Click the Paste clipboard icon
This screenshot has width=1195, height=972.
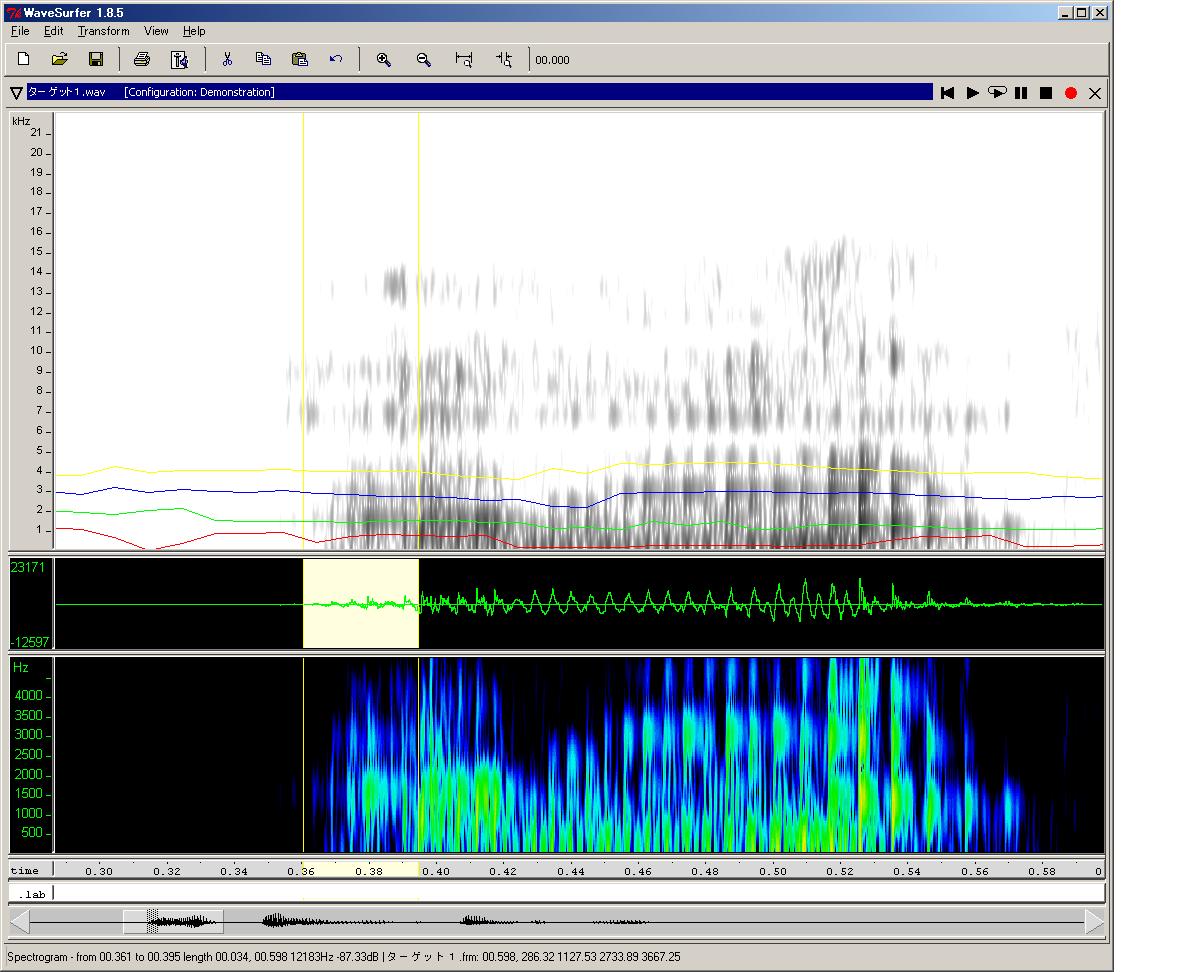[x=299, y=60]
